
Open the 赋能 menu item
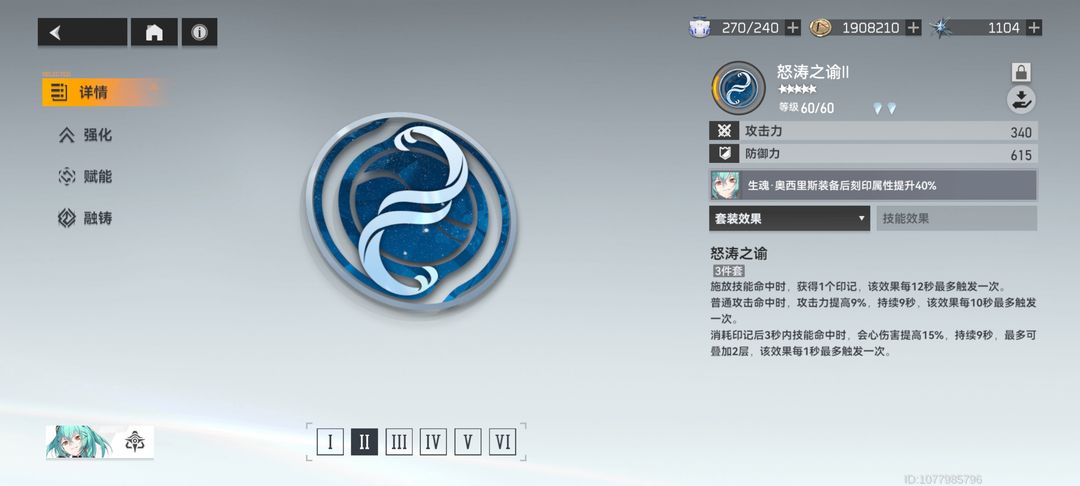click(x=85, y=177)
